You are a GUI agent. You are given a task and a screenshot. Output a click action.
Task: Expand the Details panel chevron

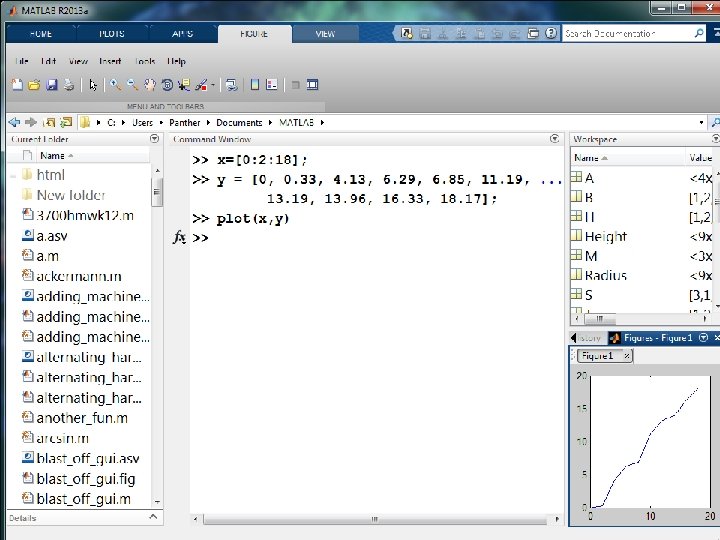153,517
